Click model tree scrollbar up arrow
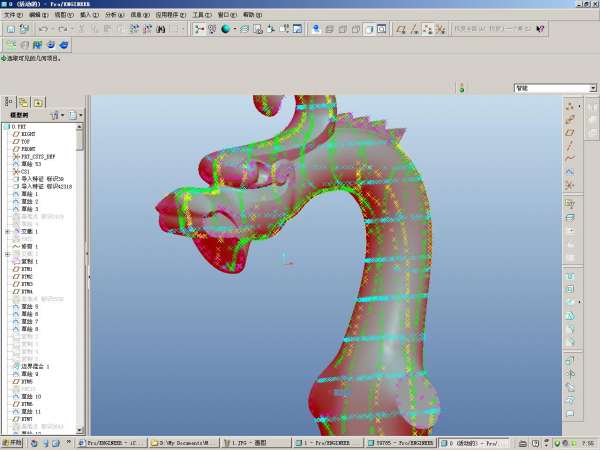 tap(80, 127)
